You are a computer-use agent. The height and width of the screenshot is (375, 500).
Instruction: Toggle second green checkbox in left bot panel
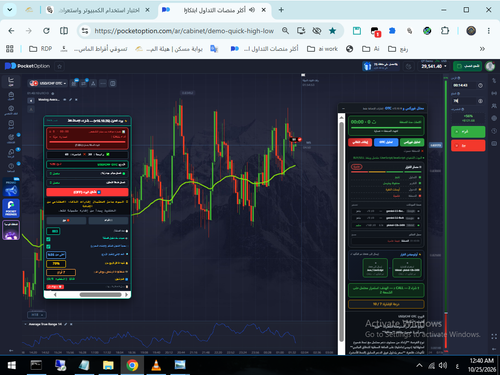(48, 246)
